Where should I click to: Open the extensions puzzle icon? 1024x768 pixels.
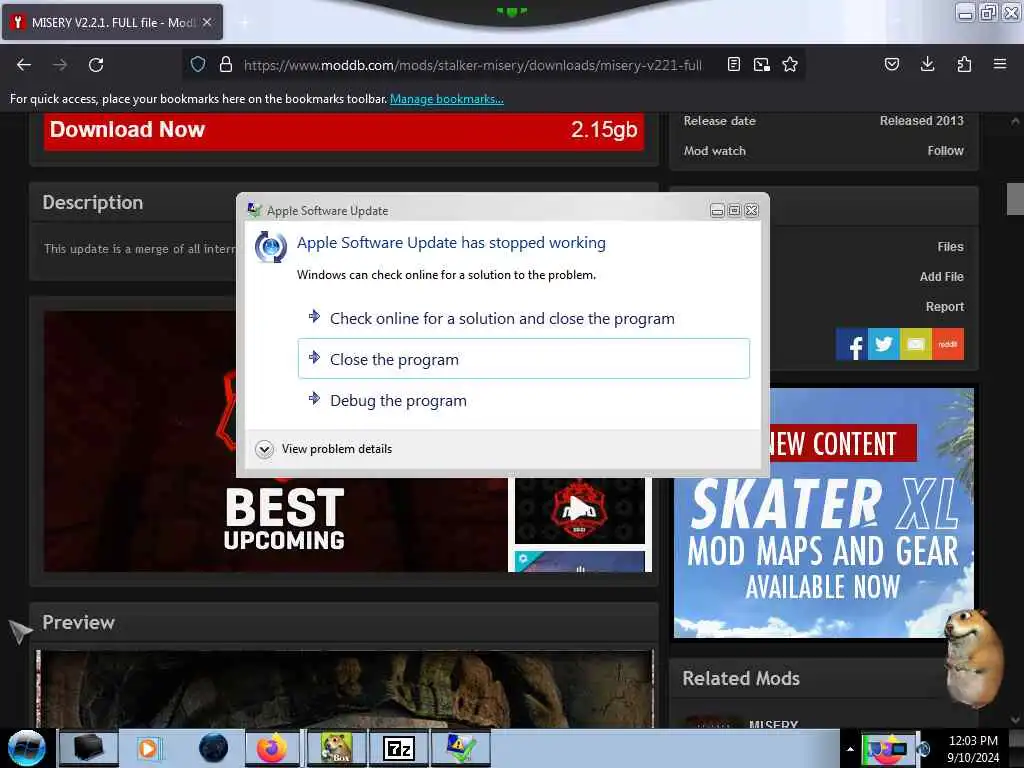coord(964,64)
